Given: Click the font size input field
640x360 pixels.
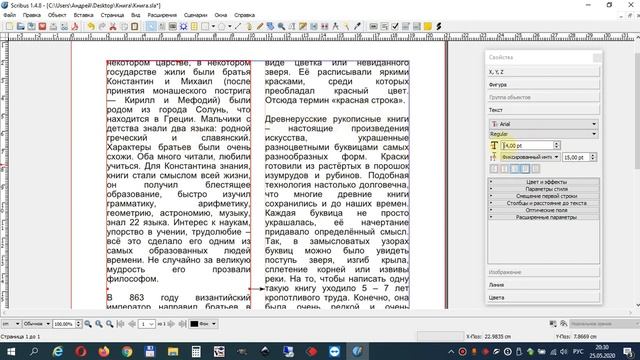Looking at the screenshot, I should (x=527, y=145).
